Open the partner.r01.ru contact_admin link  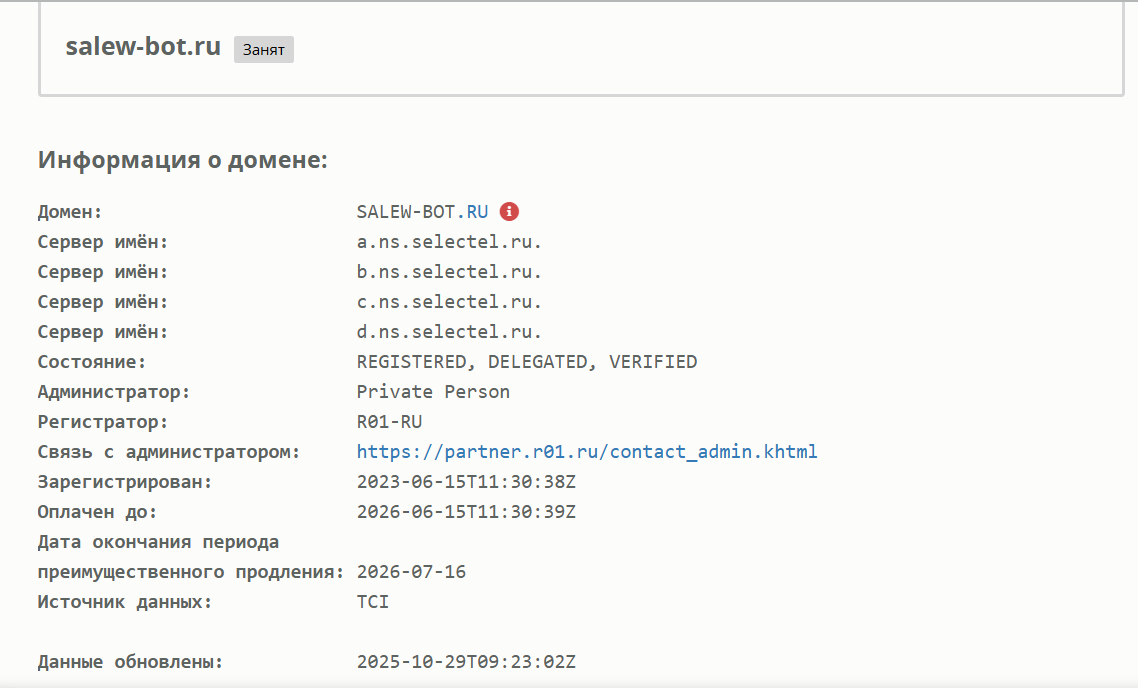[587, 452]
